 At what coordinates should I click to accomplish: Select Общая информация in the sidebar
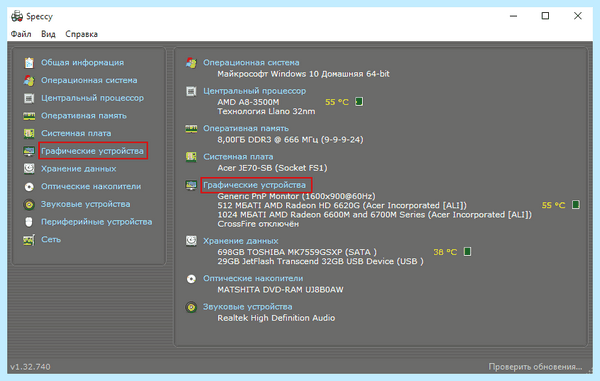coord(83,63)
